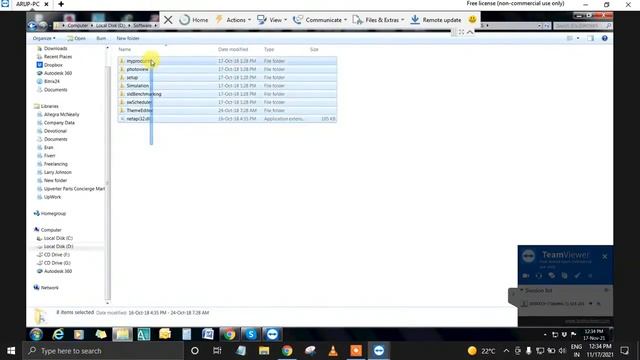Open Freelancing library in navigation pane
640x360 pixels.
tap(56, 164)
